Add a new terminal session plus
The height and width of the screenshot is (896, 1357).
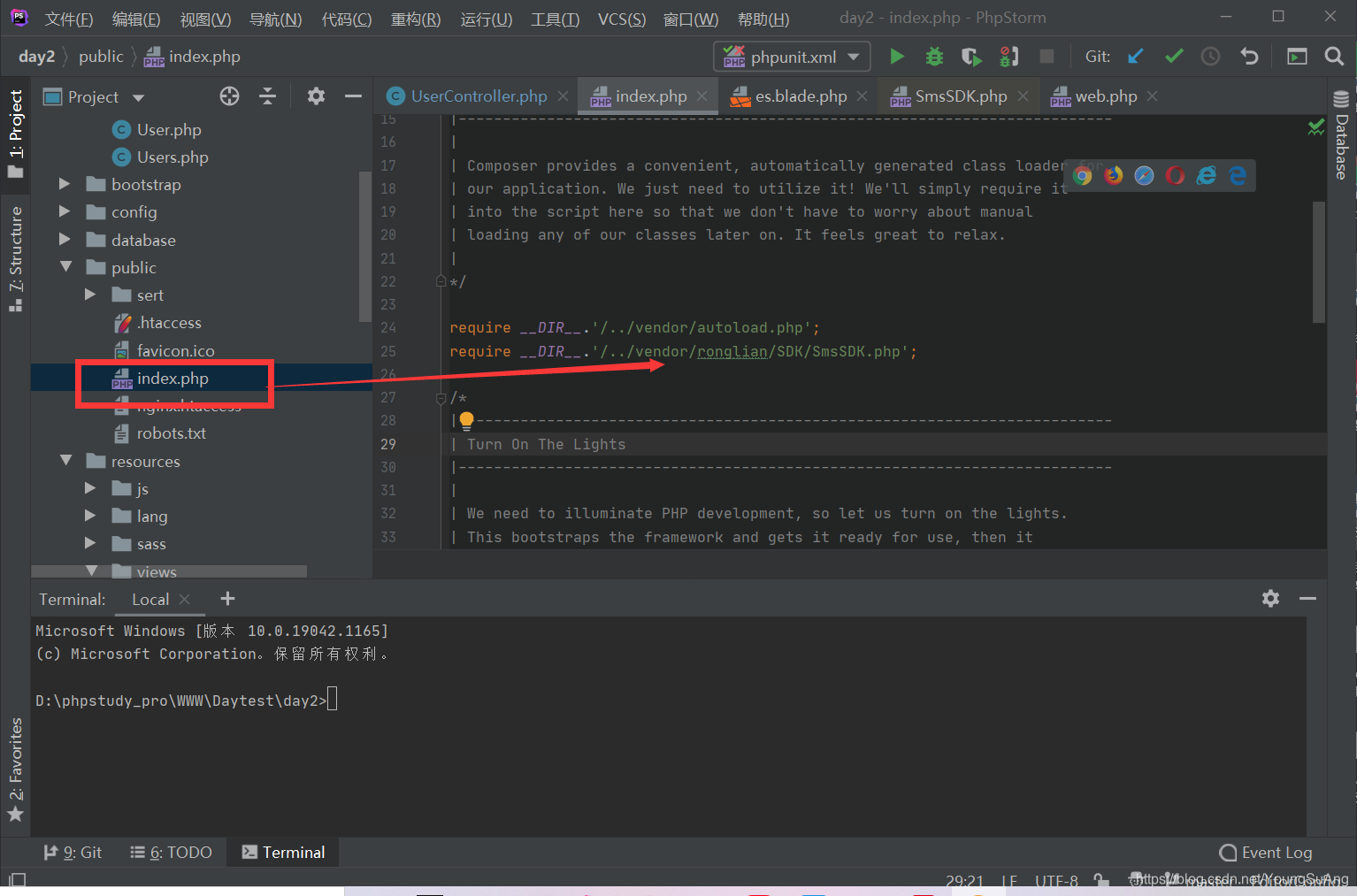[x=227, y=599]
